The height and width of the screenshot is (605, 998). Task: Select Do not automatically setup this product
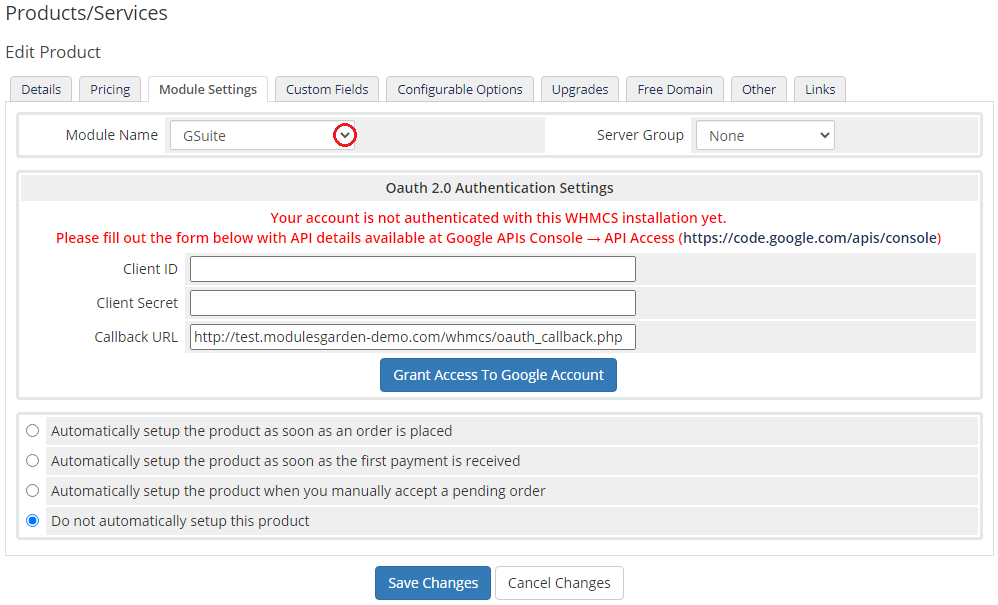32,520
